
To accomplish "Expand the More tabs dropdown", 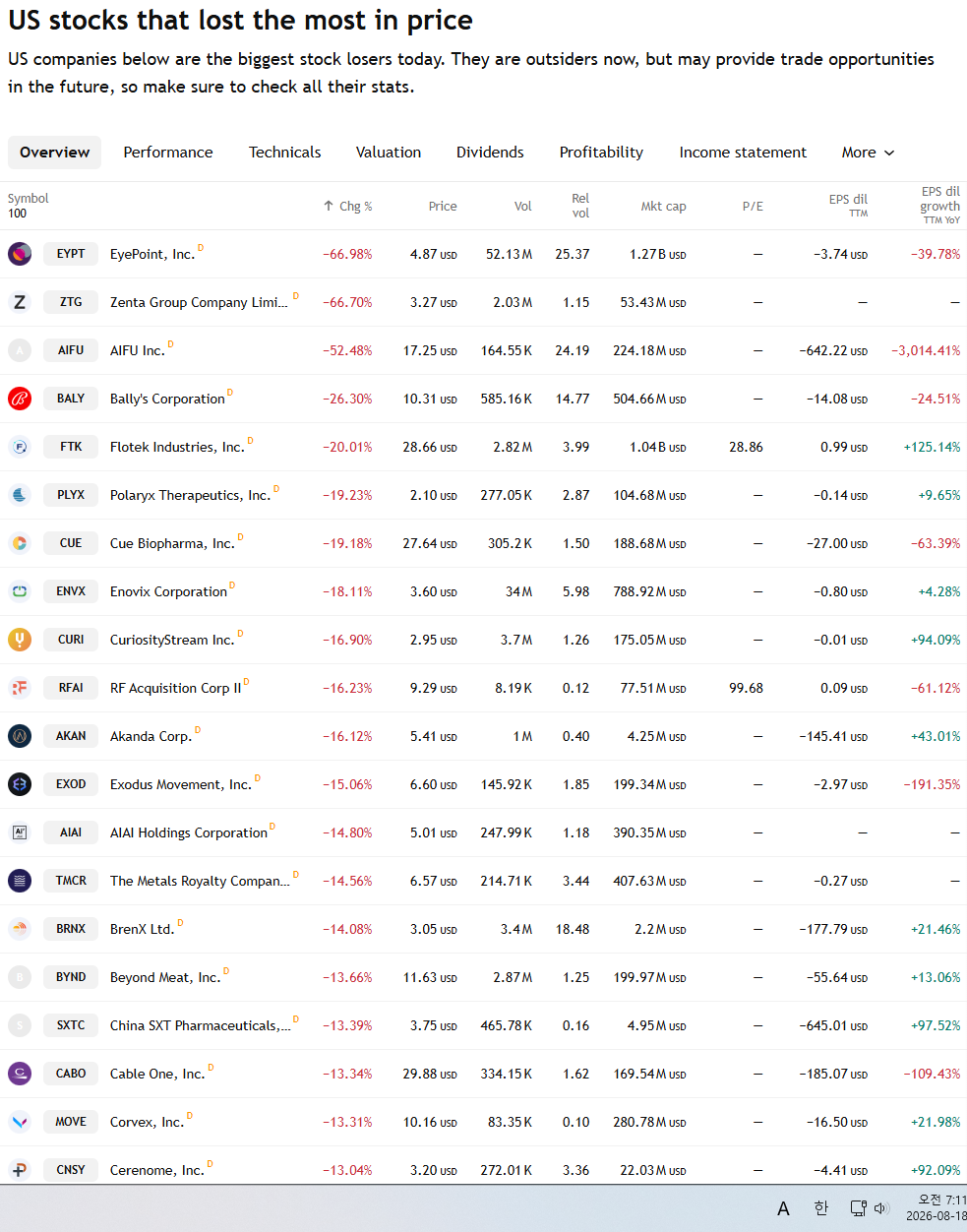I will pos(868,153).
